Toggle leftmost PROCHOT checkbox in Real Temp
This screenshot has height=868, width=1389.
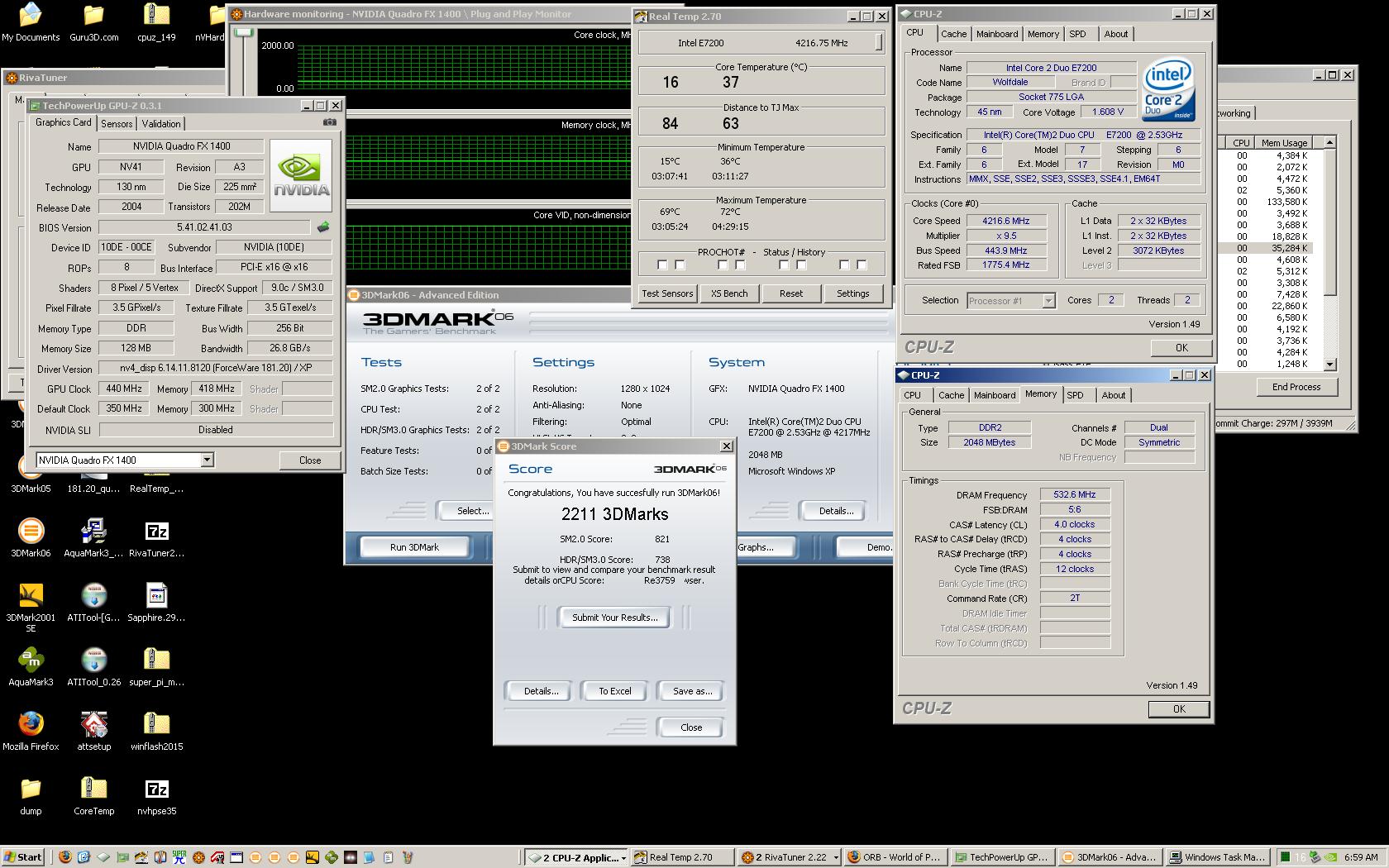[662, 265]
